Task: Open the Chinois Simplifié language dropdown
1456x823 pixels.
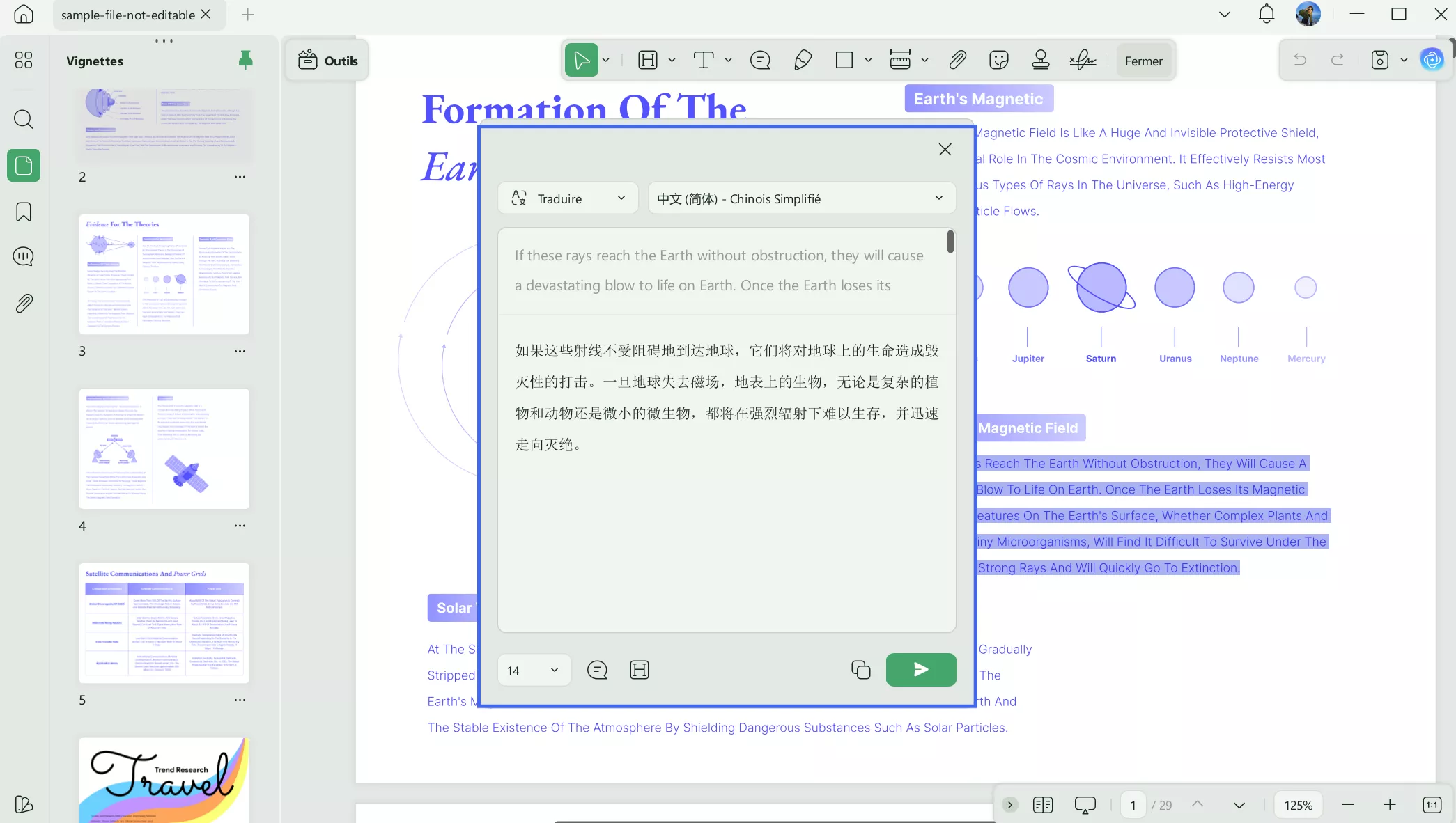Action: click(801, 198)
